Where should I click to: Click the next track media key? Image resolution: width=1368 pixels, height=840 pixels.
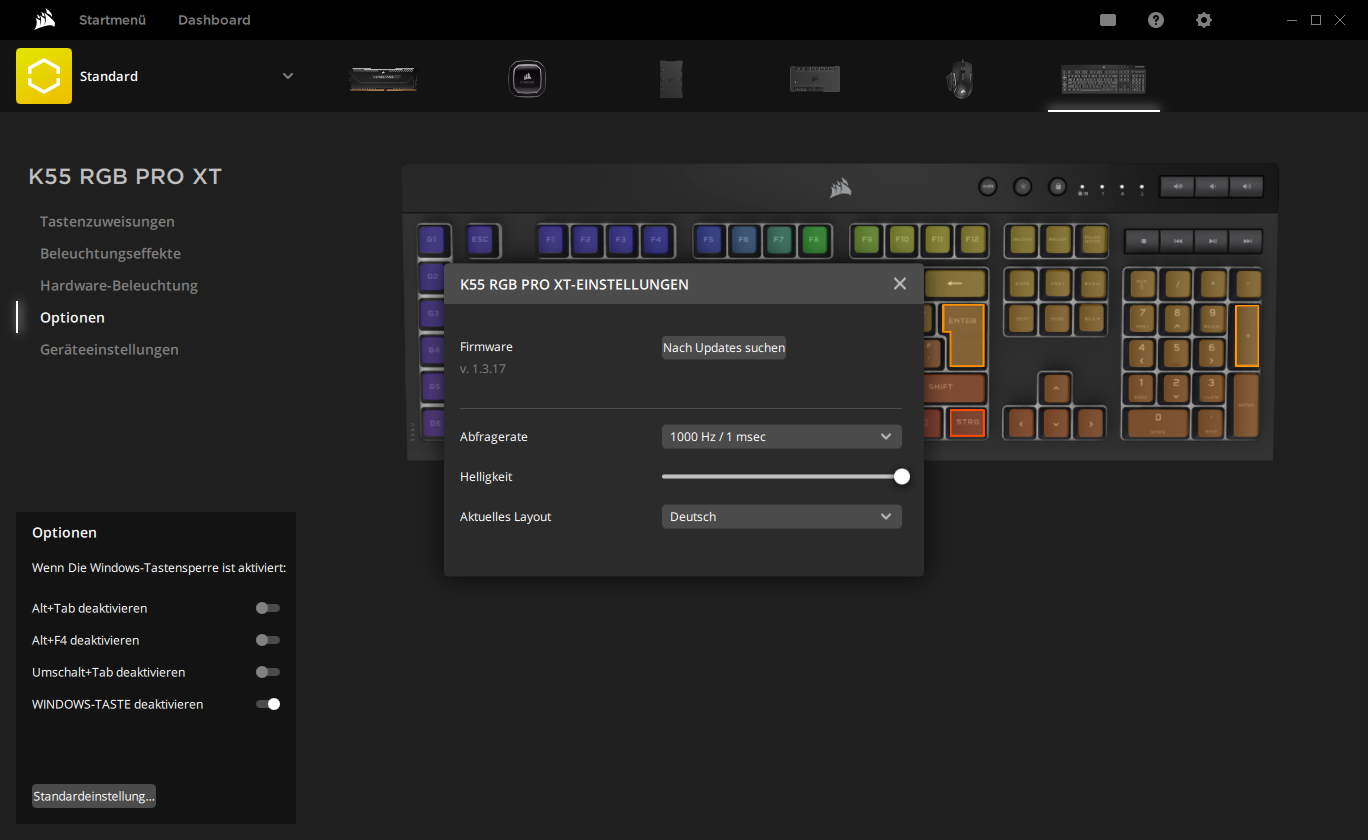click(x=1246, y=241)
